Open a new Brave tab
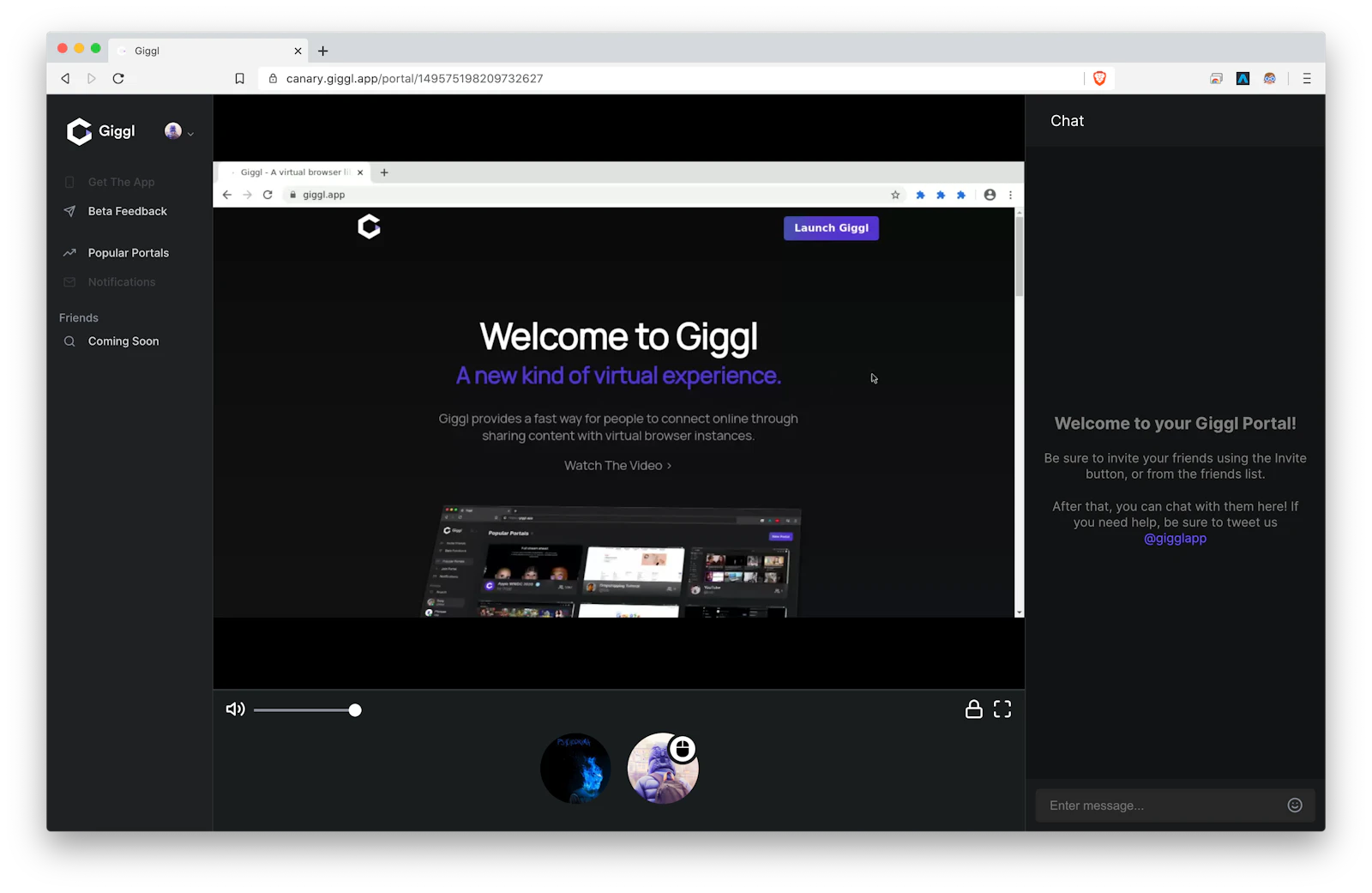The image size is (1372, 893). [x=323, y=51]
